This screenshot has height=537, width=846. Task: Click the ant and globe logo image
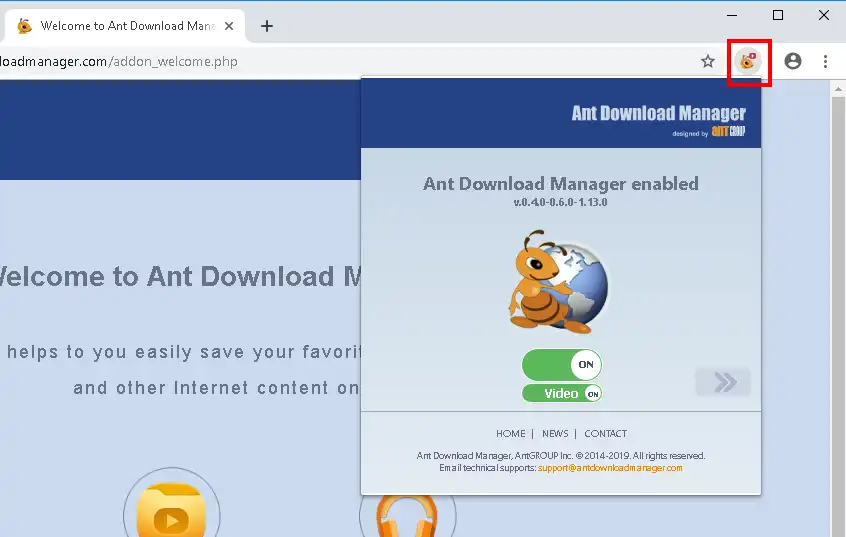558,281
